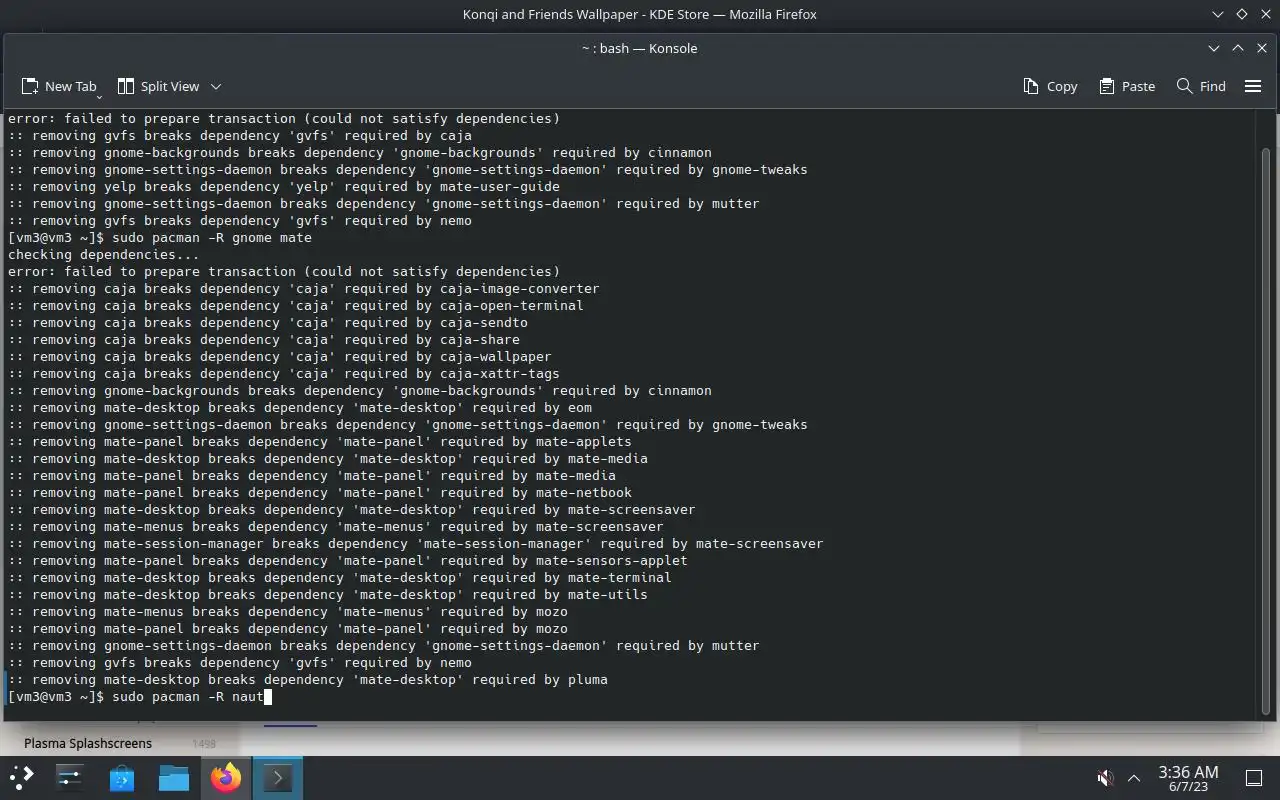Click the 'sudo pacman -R gnome mate' command line
Screen dimensions: 1280x800
(x=160, y=237)
